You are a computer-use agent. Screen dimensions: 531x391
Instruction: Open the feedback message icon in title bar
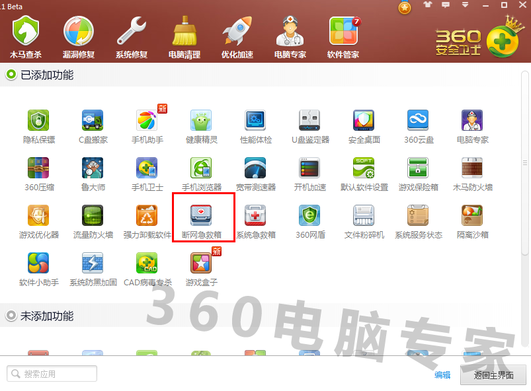click(446, 5)
